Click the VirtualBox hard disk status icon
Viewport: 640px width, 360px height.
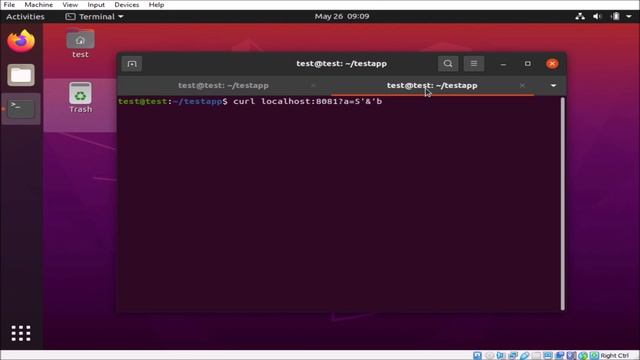(477, 356)
